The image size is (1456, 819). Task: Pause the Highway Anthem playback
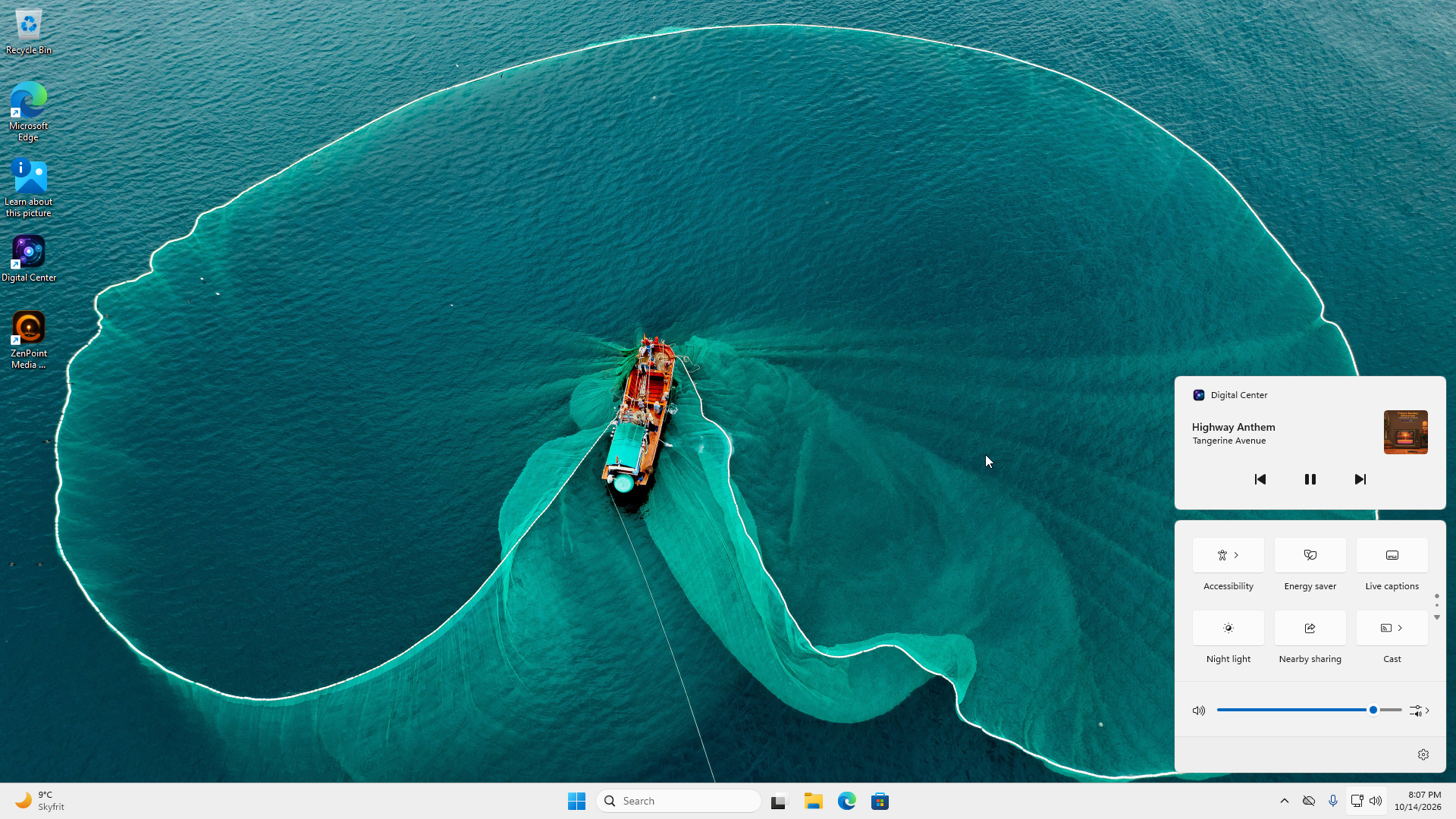1310,479
